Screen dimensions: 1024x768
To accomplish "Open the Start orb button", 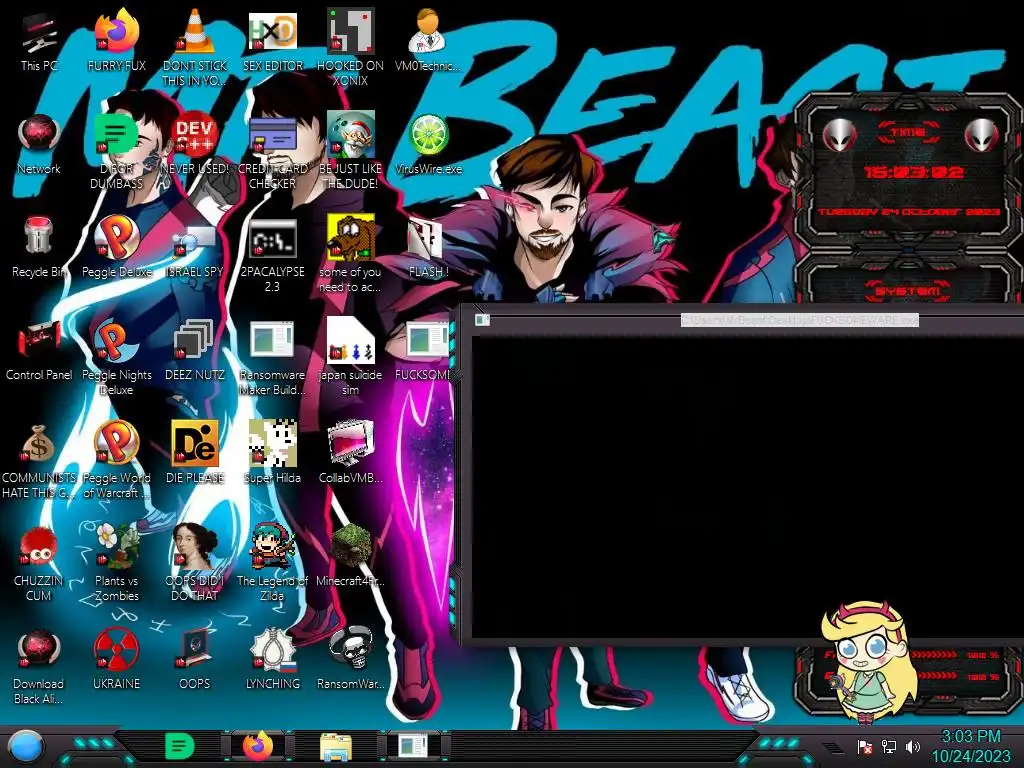I will 25,747.
